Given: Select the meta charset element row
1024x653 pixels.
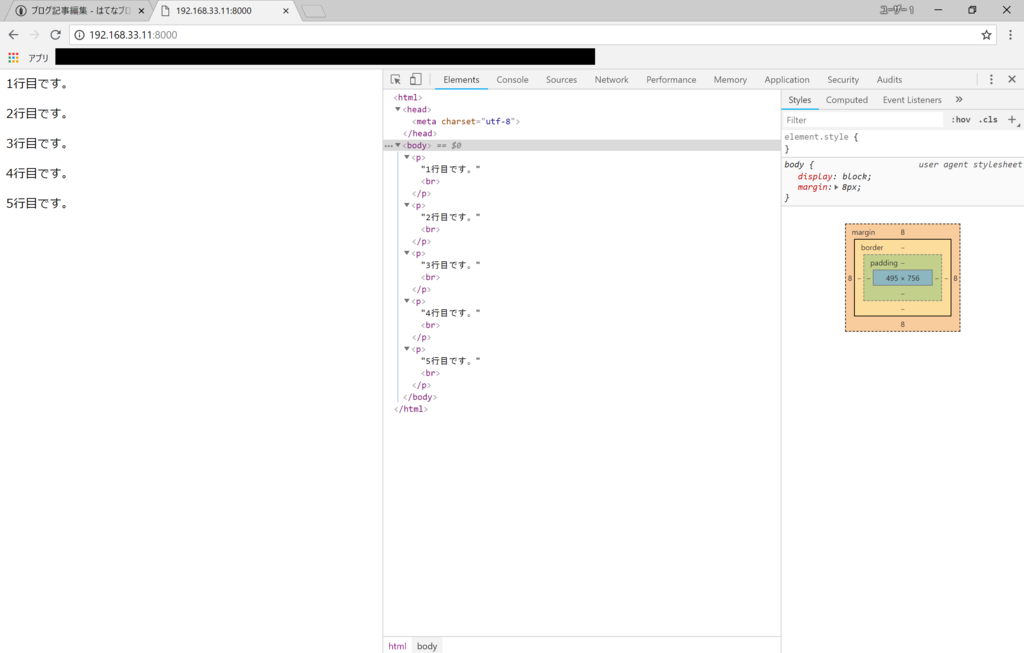Looking at the screenshot, I should click(x=466, y=121).
